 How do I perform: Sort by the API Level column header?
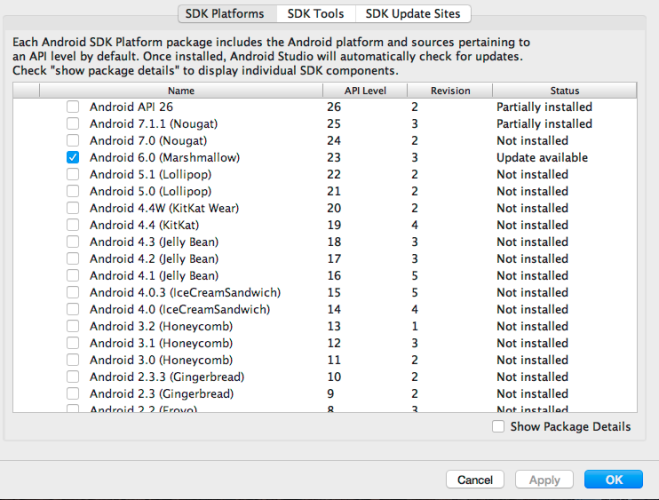365,90
